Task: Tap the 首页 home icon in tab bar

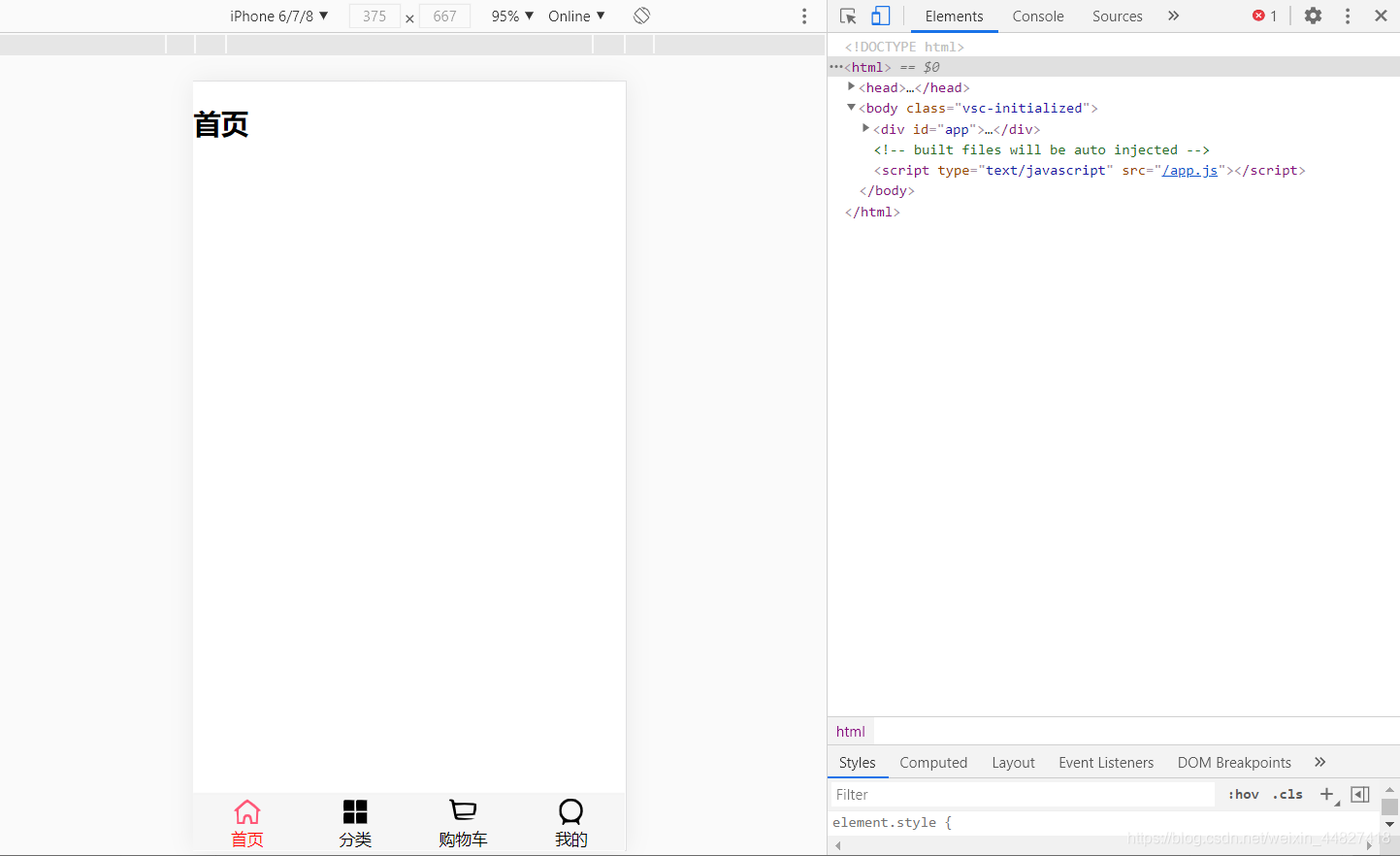Action: [x=247, y=810]
